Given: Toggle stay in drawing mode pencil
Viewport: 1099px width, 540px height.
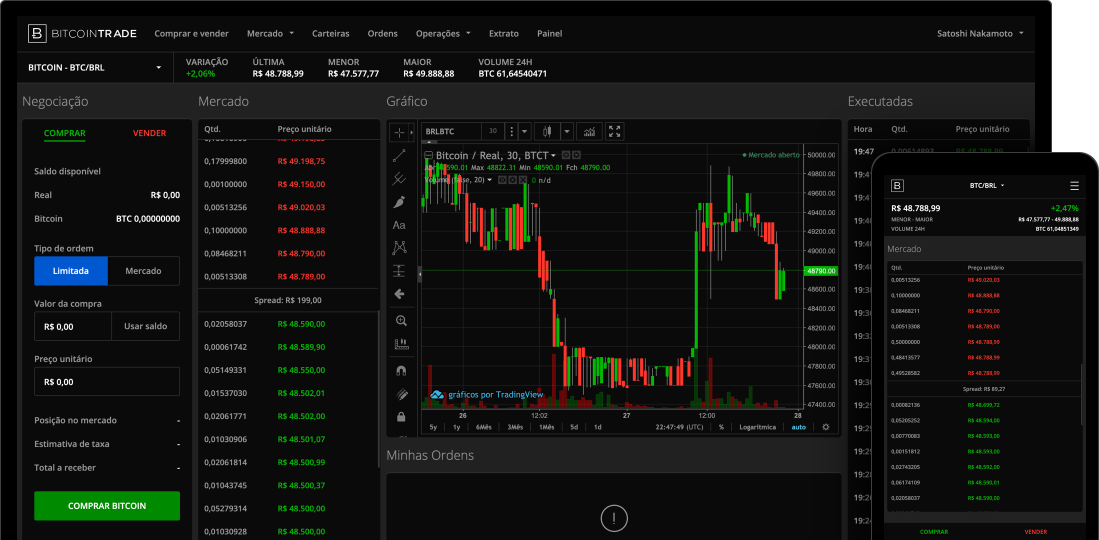Looking at the screenshot, I should pyautogui.click(x=401, y=393).
